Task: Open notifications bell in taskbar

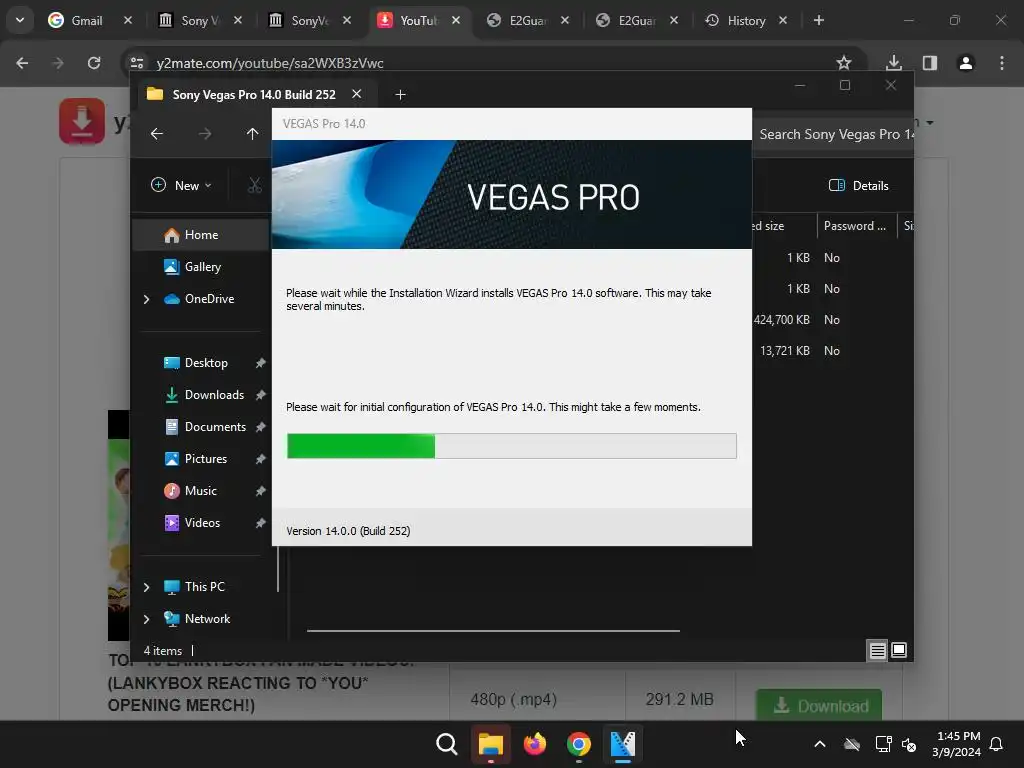Action: (996, 744)
